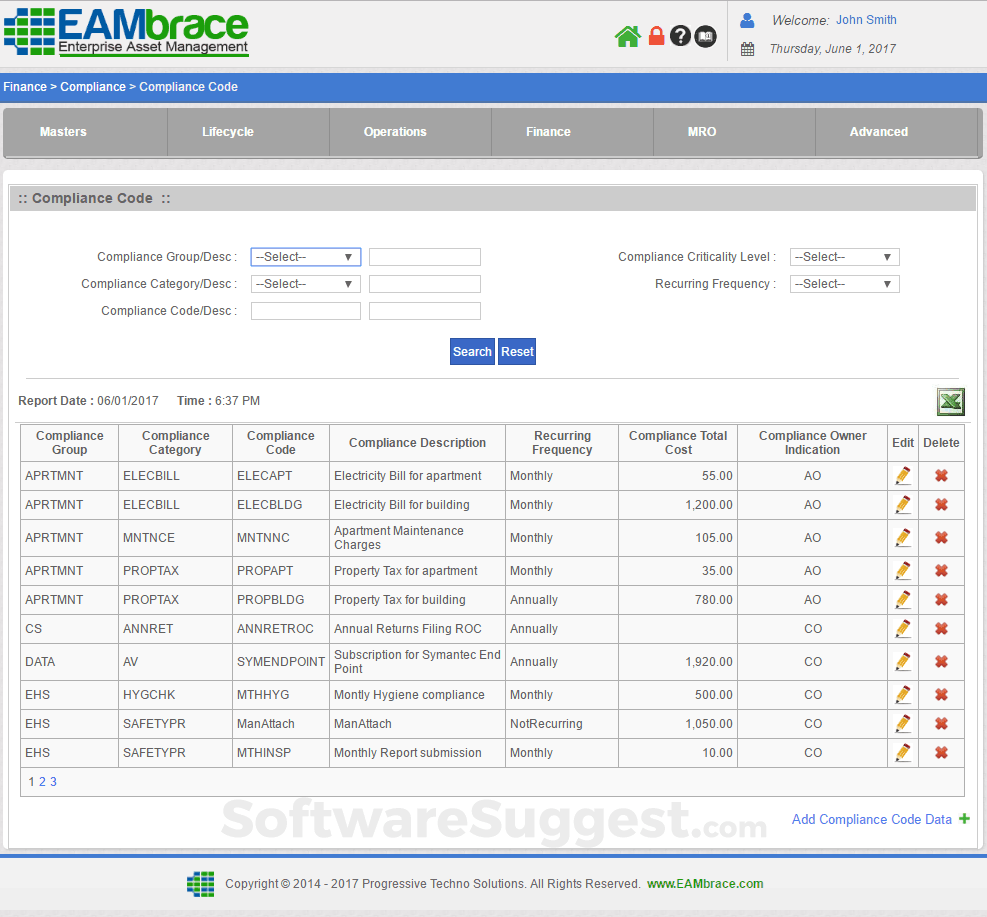Open the Compliance Group/Desc dropdown
The image size is (987, 917).
click(305, 257)
